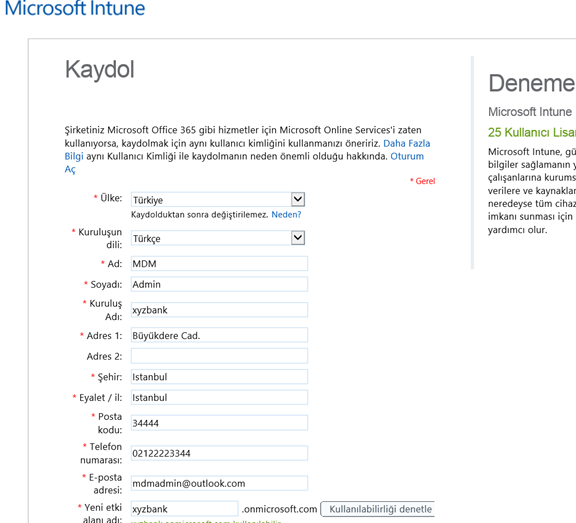
Task: Open the Kuruluşun dili language dropdown arrow
Action: (x=298, y=238)
